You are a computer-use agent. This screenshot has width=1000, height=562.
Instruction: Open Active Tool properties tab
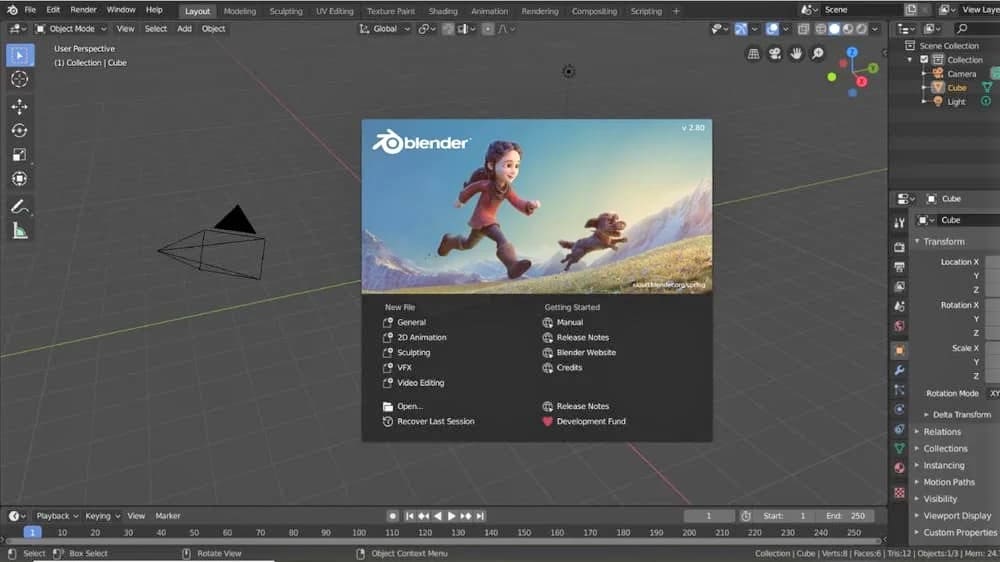coord(899,223)
